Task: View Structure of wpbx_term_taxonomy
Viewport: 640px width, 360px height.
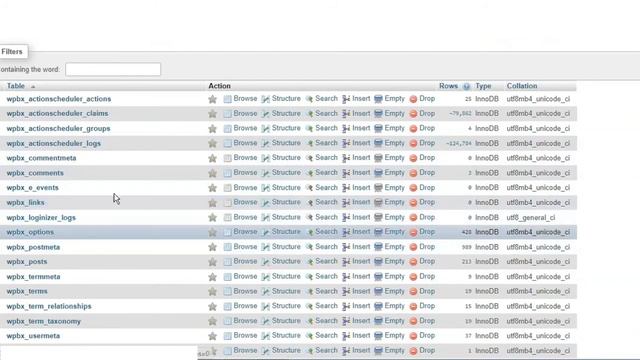Action: [x=286, y=321]
